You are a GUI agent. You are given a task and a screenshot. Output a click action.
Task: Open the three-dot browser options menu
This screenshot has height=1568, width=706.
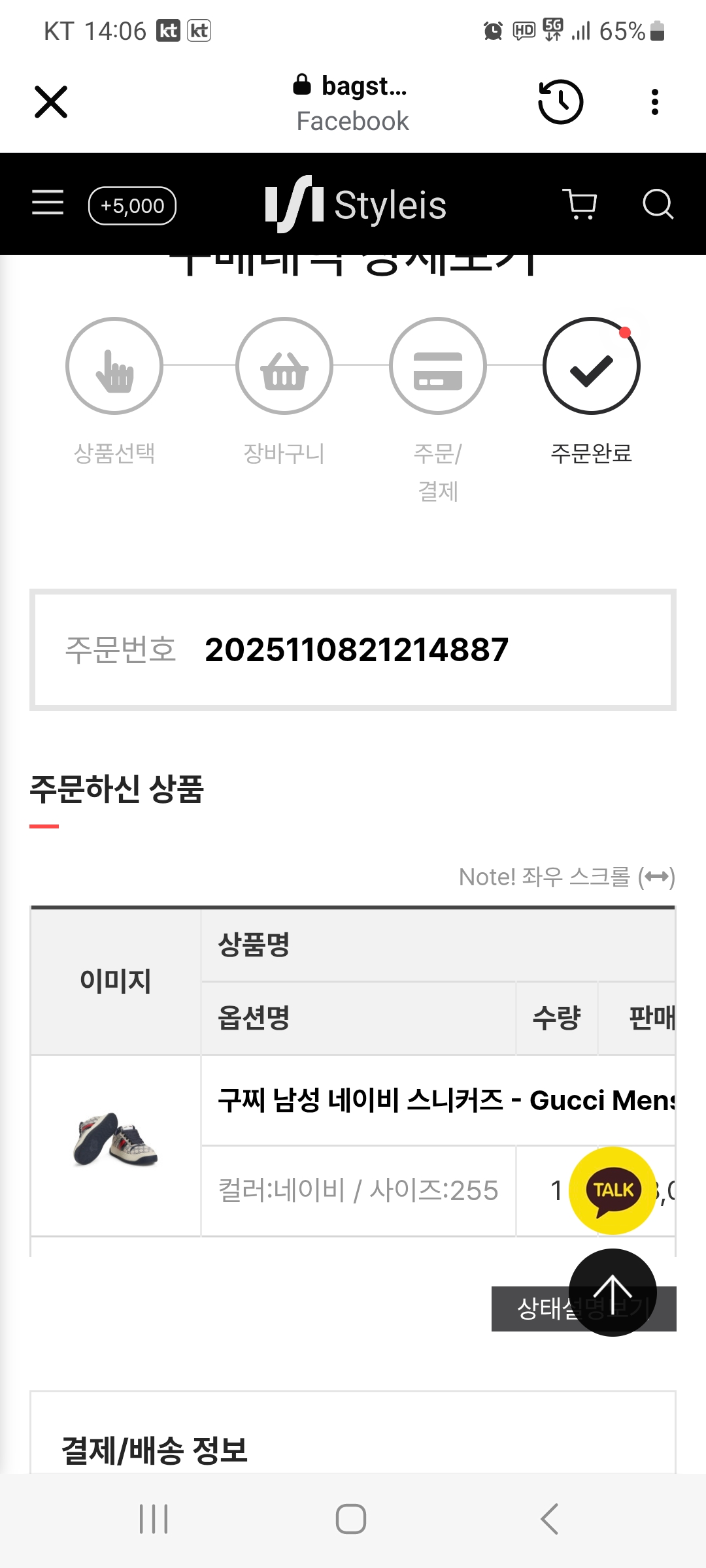(x=654, y=102)
